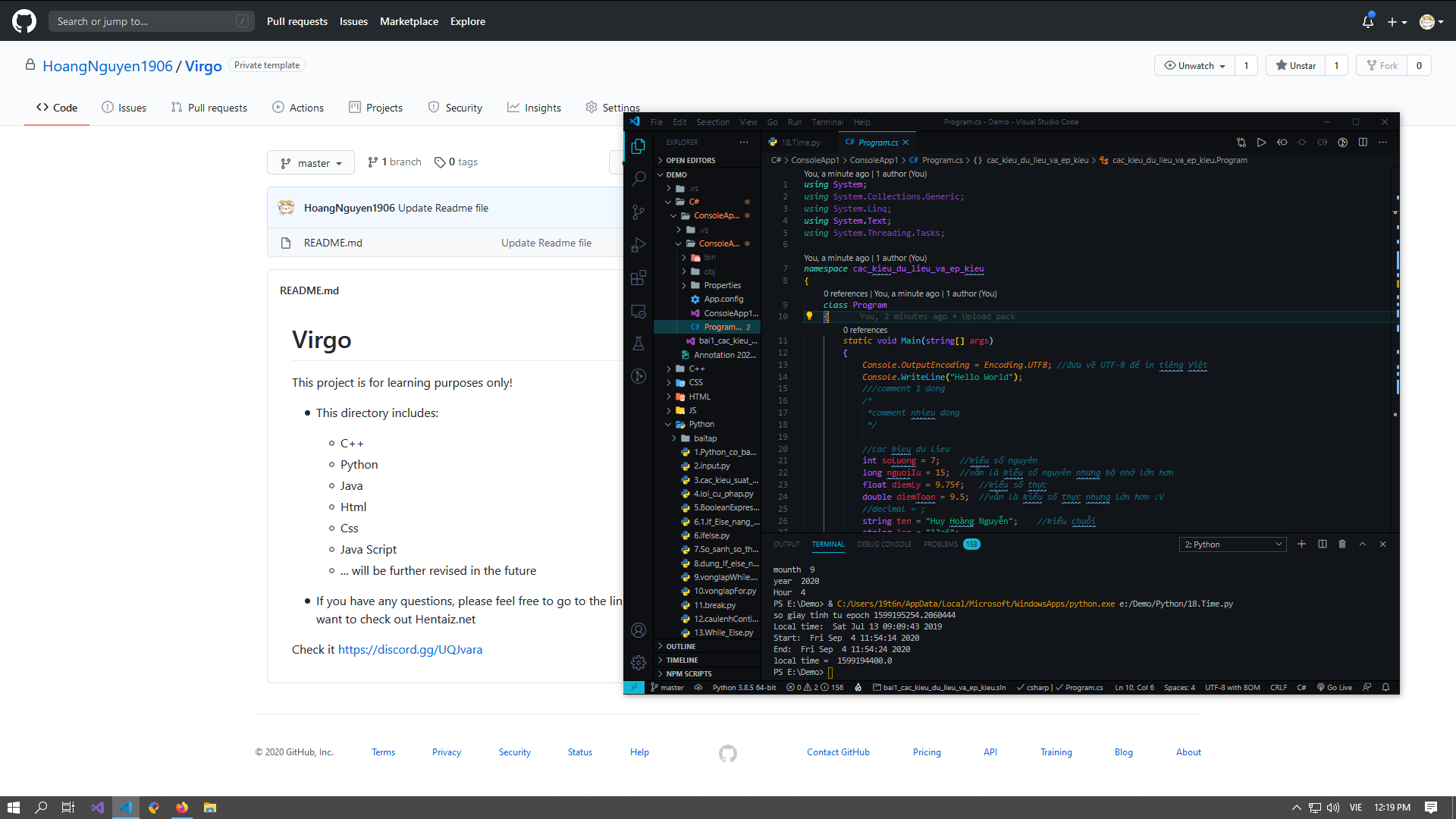Follow the discord.gg/UQJvara link
This screenshot has width=1456, height=819.
click(x=409, y=649)
